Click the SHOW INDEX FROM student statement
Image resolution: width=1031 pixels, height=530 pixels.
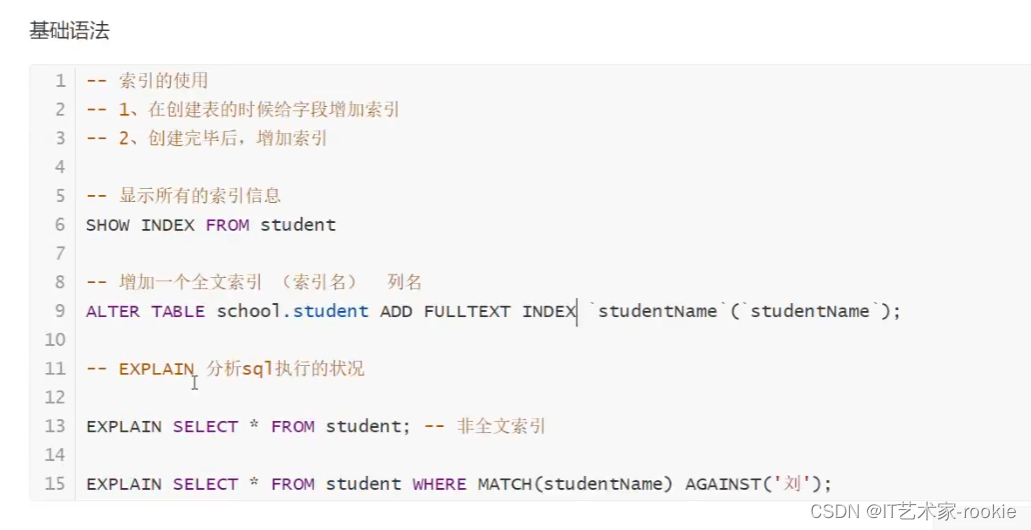coord(211,225)
